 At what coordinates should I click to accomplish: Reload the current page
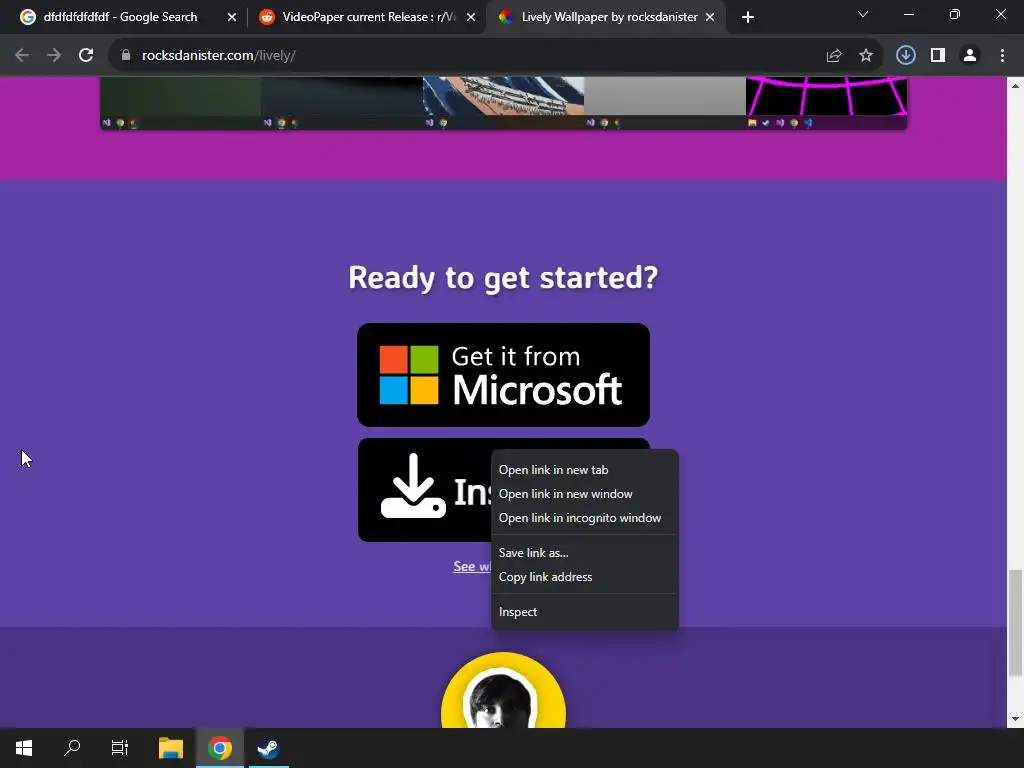click(86, 56)
